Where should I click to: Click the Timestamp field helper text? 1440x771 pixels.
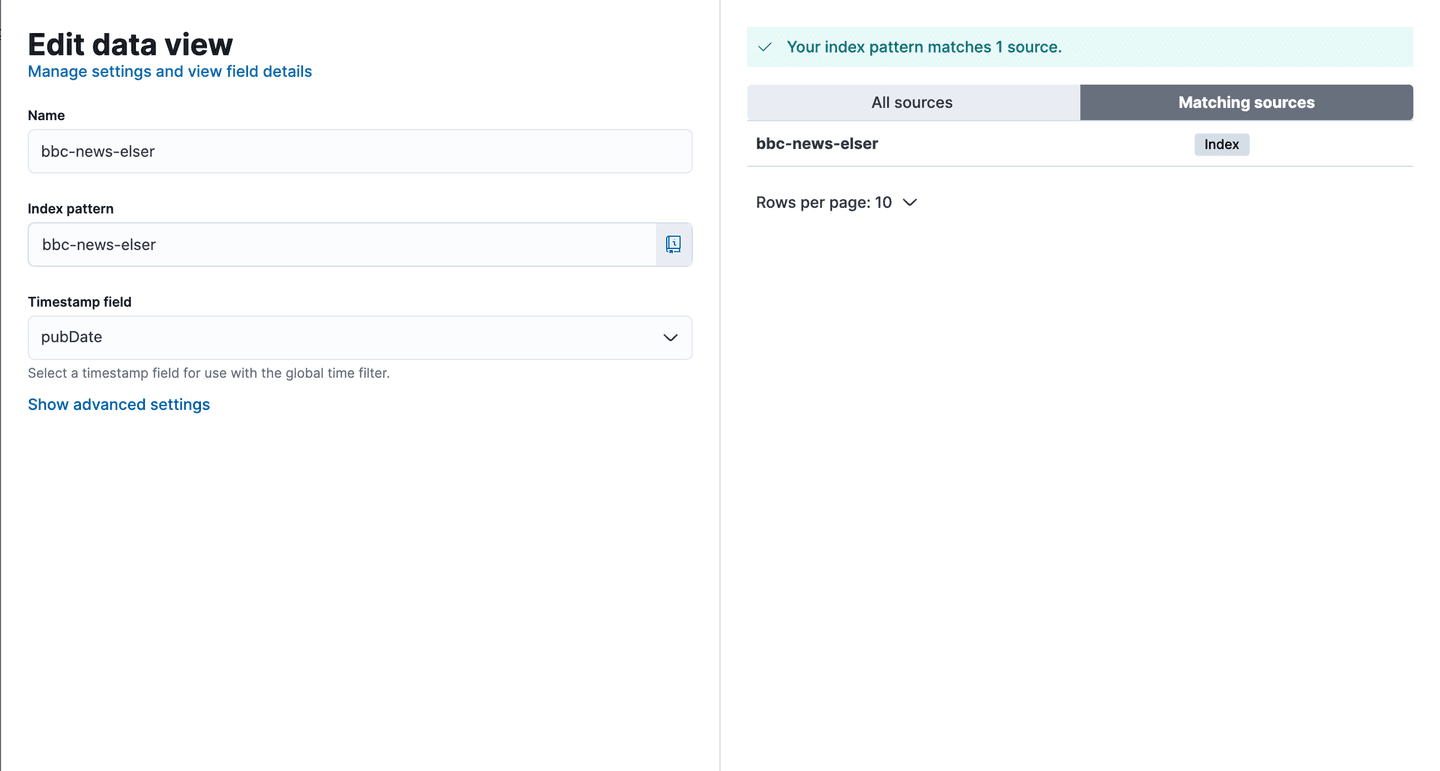coord(209,372)
